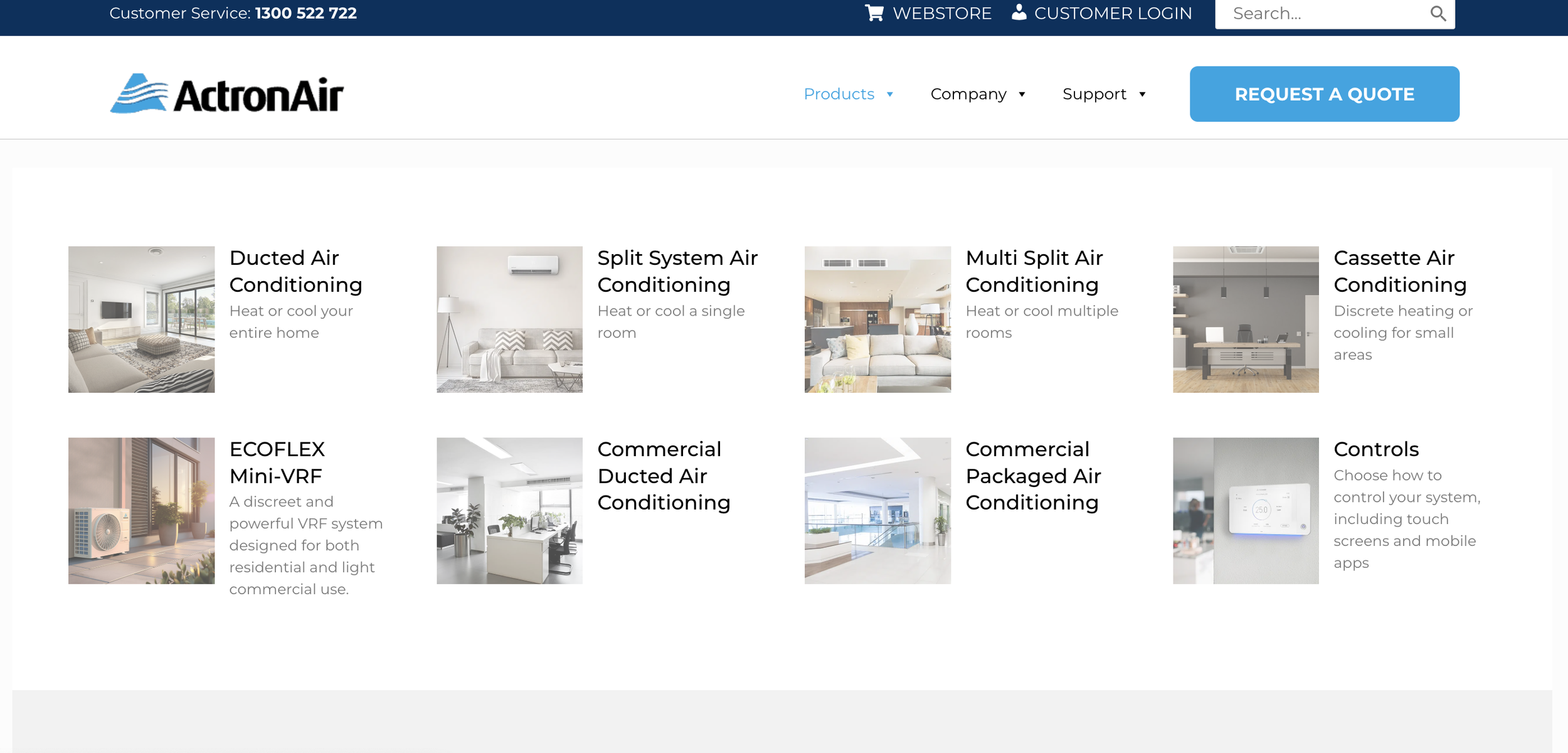The width and height of the screenshot is (1568, 753).
Task: Open the Company menu dropdown arrow
Action: click(x=1022, y=95)
